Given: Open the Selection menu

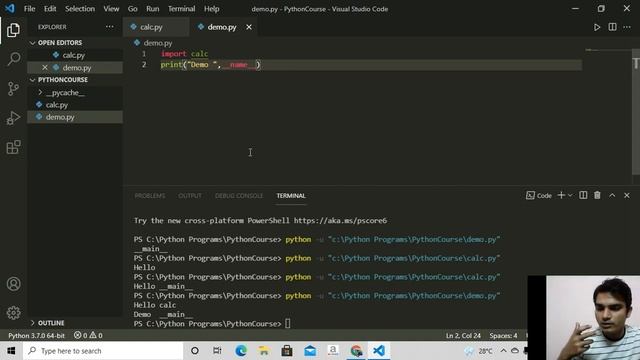Looking at the screenshot, I should click(x=80, y=9).
